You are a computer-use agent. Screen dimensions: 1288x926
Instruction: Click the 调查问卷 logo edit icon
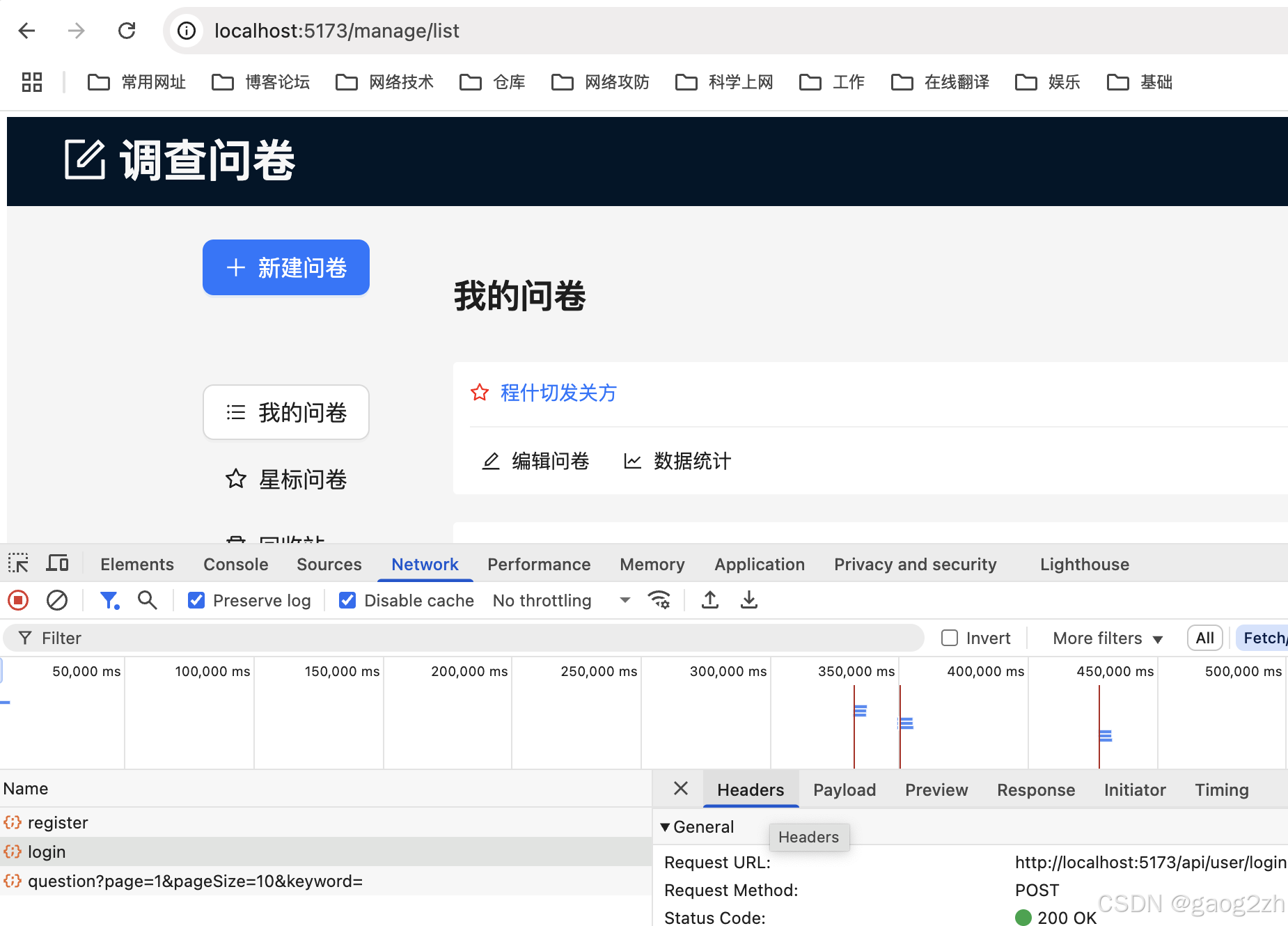(85, 159)
